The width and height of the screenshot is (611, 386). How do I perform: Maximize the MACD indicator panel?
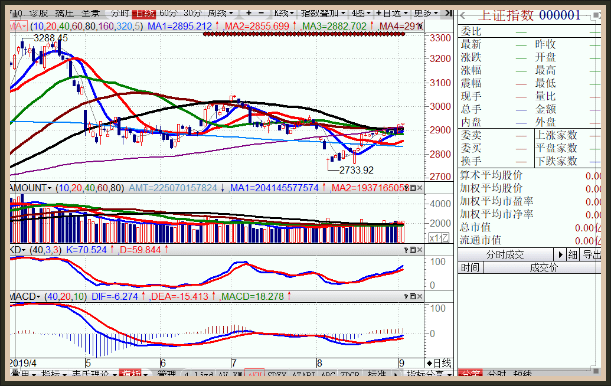(x=413, y=297)
